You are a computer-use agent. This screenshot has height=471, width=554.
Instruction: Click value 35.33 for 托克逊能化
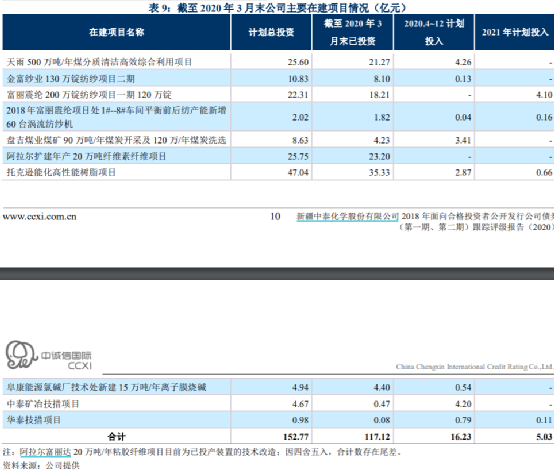(379, 172)
